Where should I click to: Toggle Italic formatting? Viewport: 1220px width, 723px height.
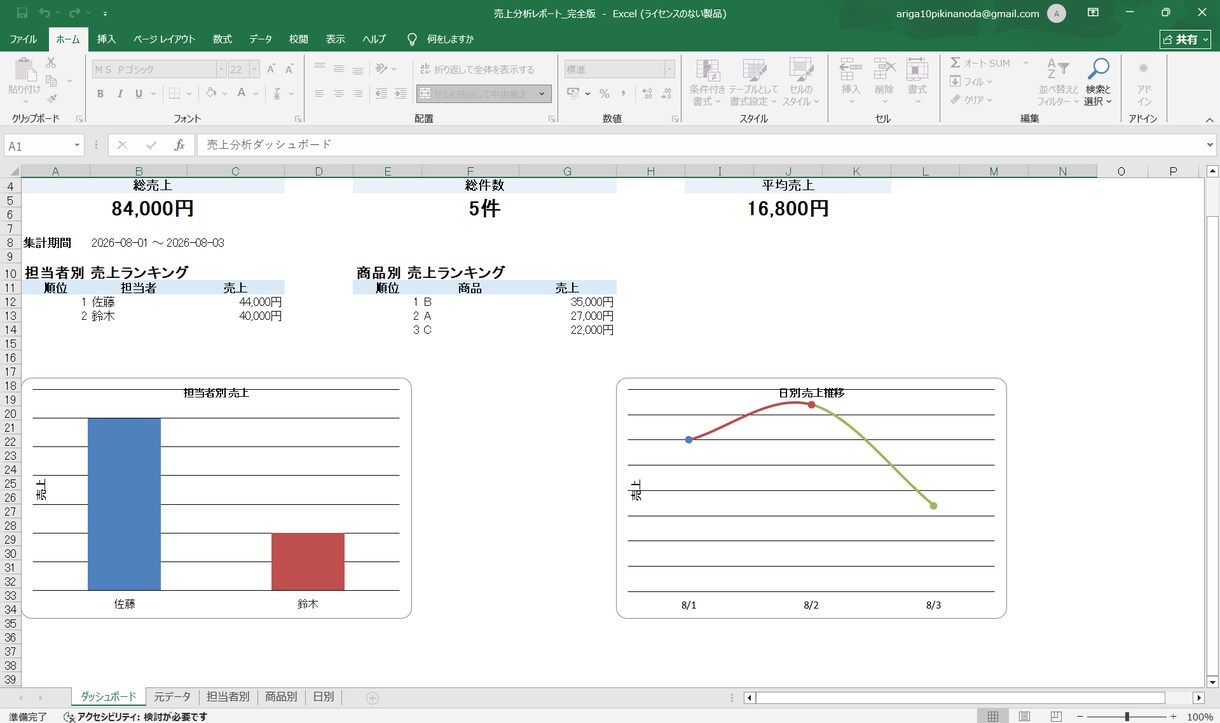(x=120, y=93)
